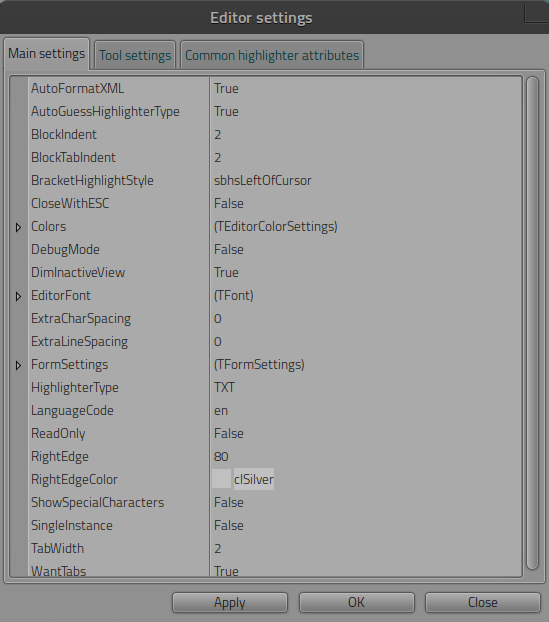Select the AutoFormatXML True value
The width and height of the screenshot is (549, 622).
[x=226, y=88]
